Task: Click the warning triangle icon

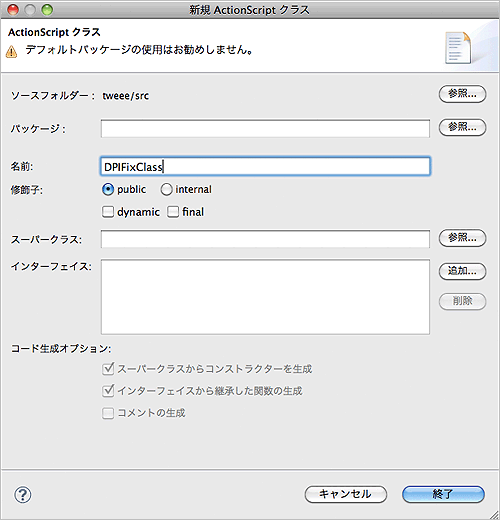Action: 11,52
